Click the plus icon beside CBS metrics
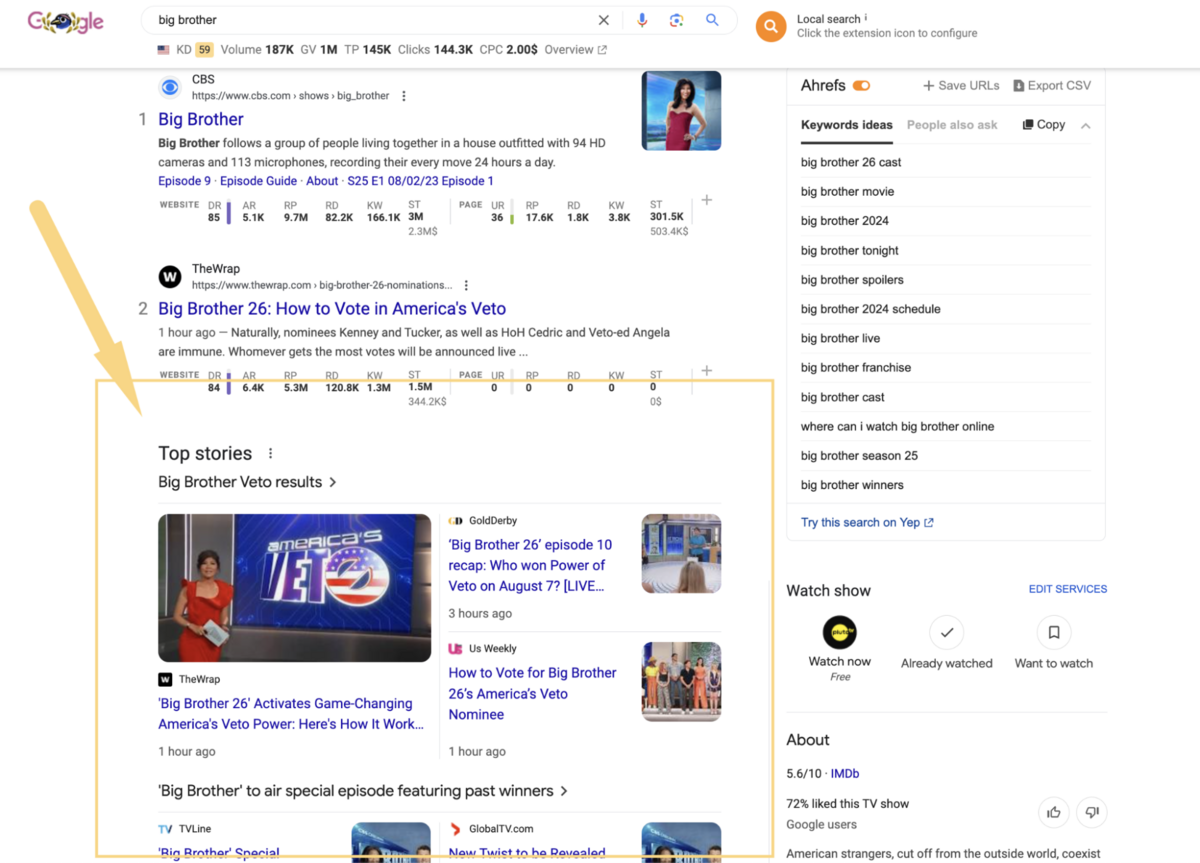Screen dimensions: 1200x863 707,200
